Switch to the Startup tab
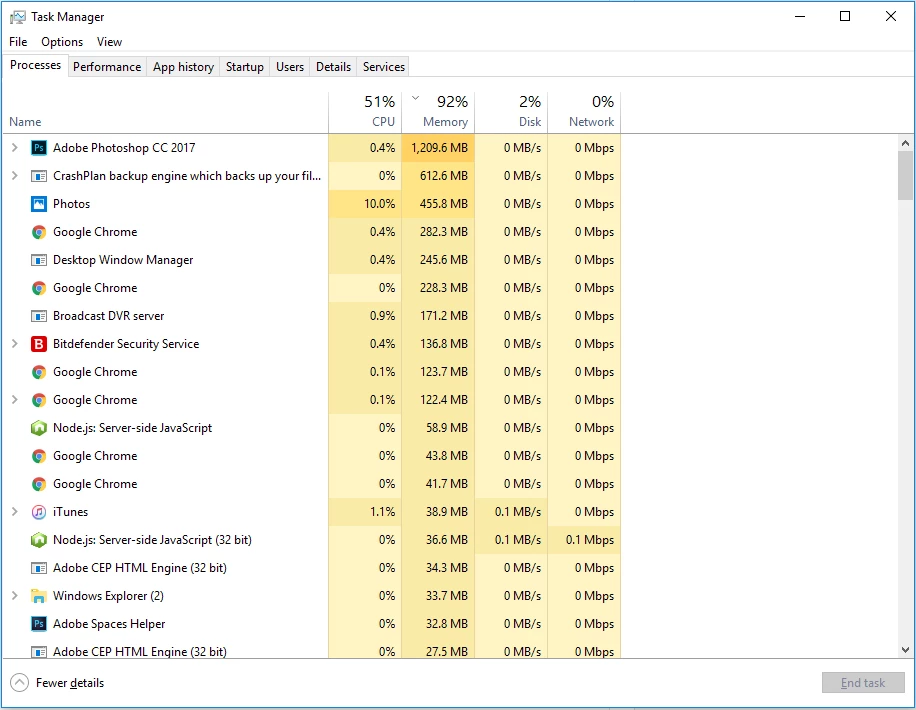Viewport: 916px width, 710px height. (245, 67)
